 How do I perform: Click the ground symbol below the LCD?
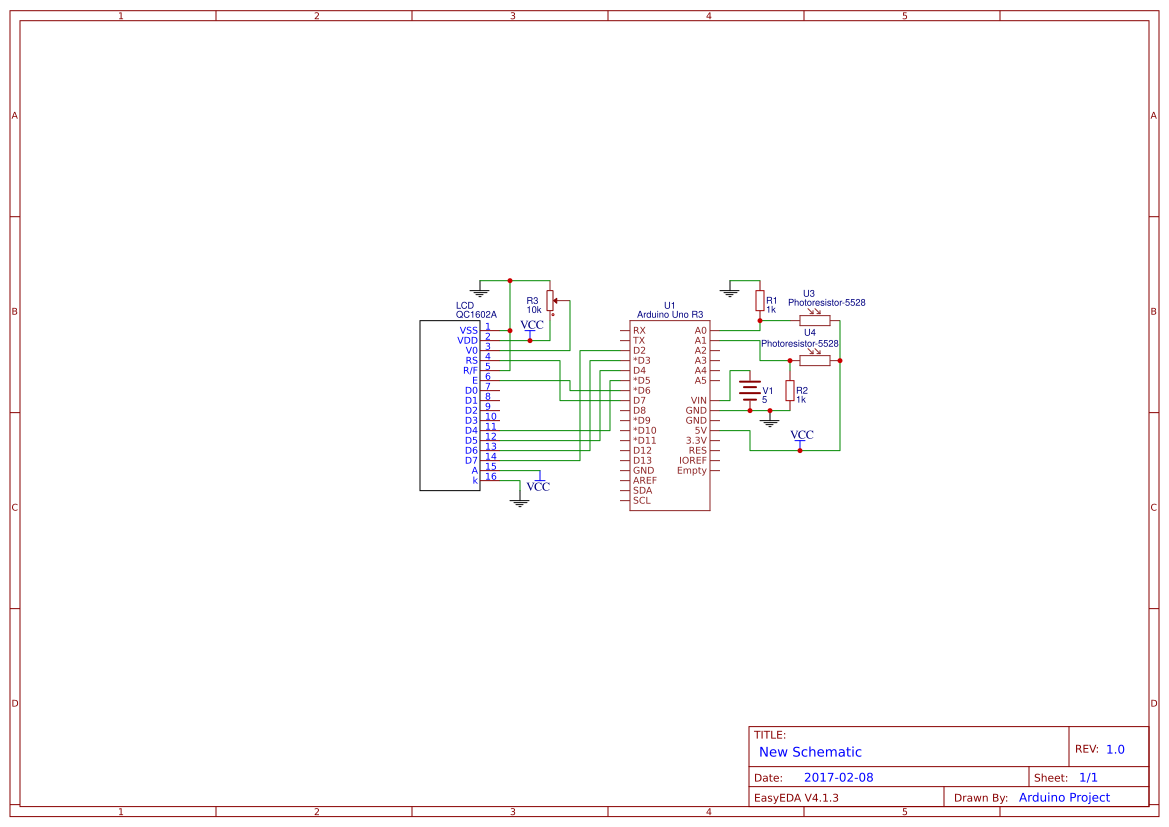[x=520, y=500]
